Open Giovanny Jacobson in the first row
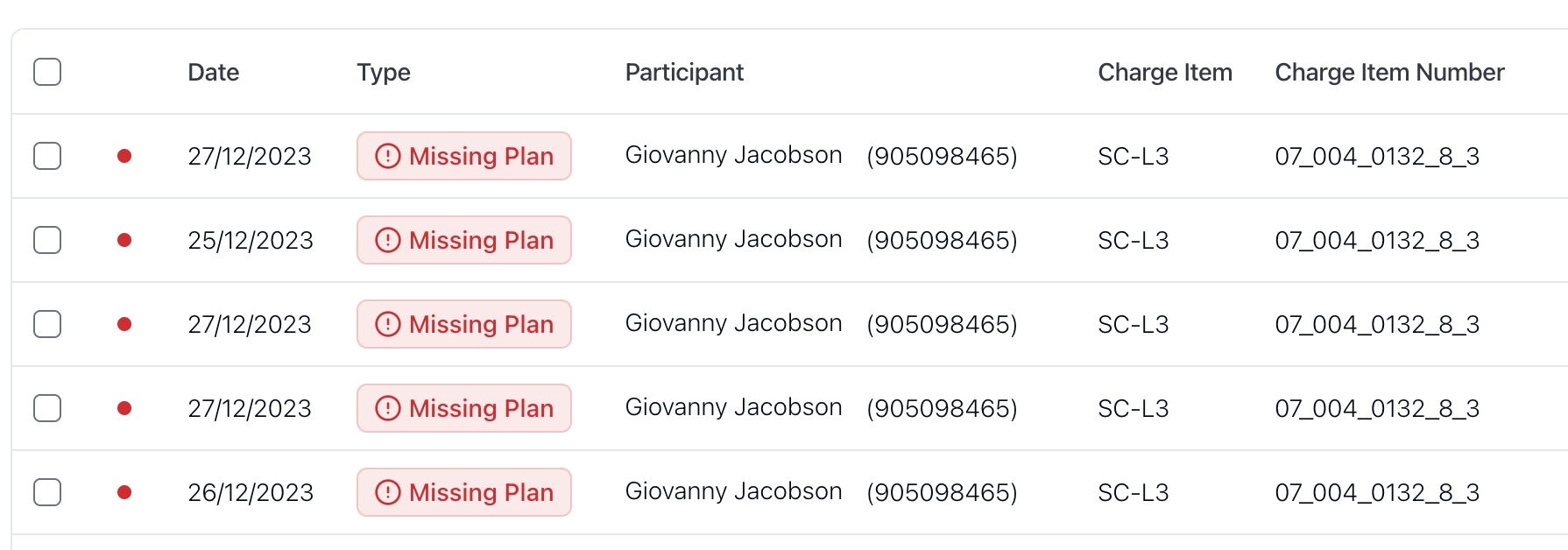1568x550 pixels. (x=733, y=155)
